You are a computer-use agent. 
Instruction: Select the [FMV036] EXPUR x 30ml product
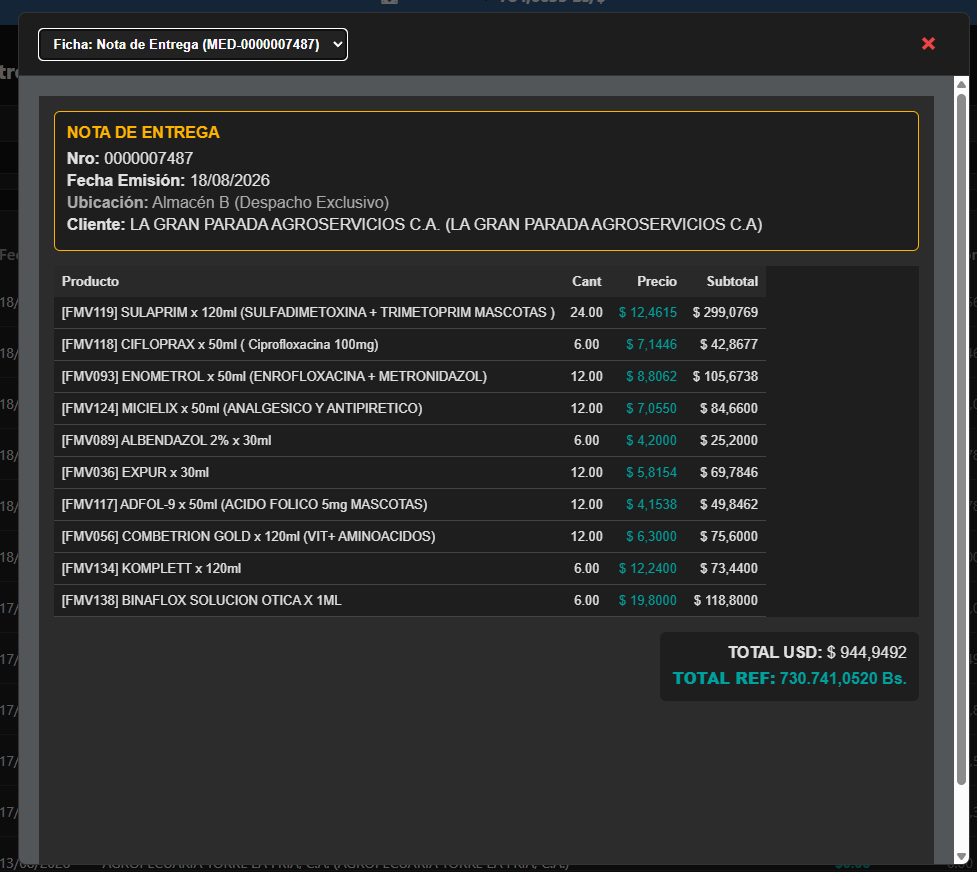coord(135,472)
